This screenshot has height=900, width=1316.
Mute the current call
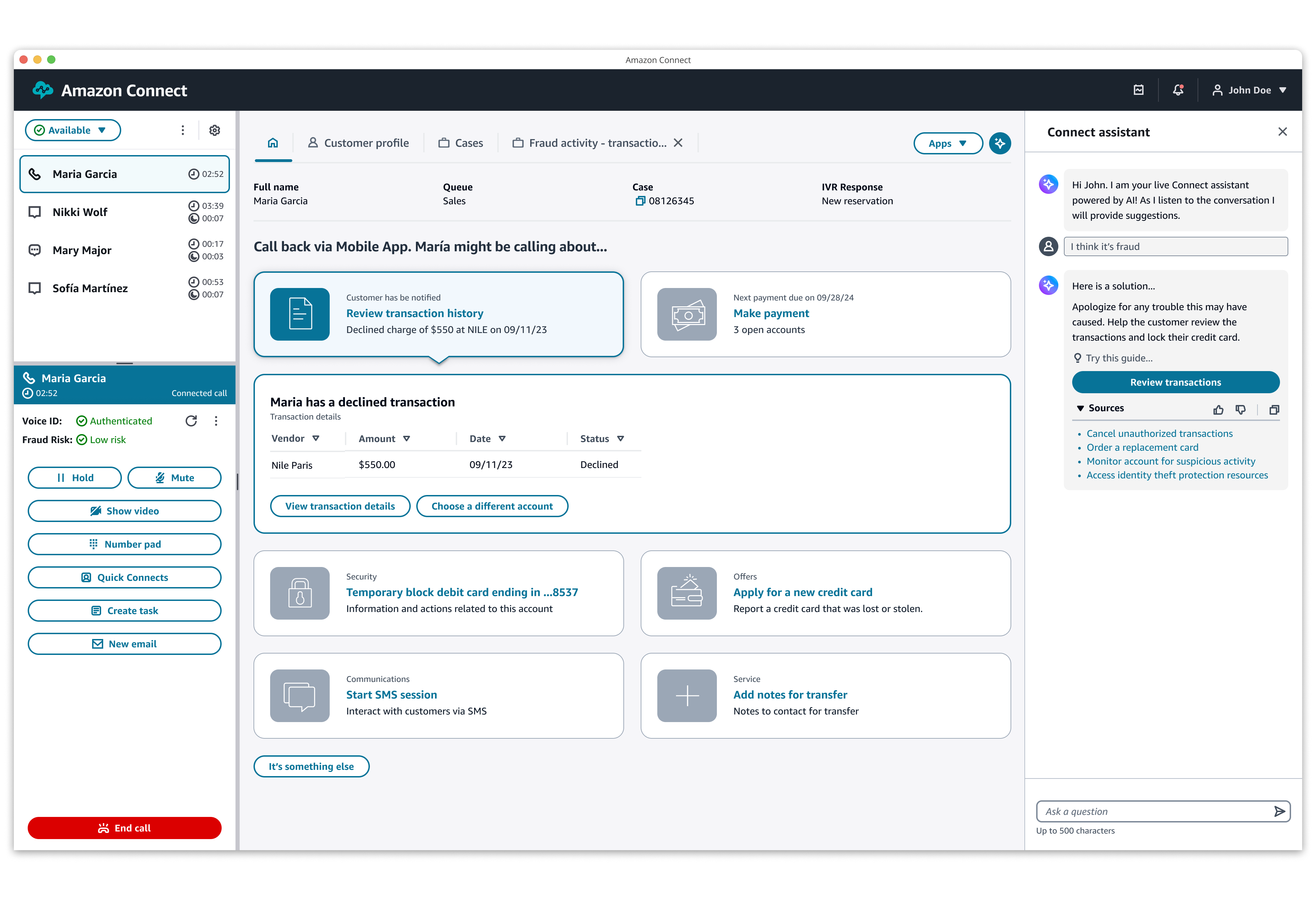pos(175,478)
